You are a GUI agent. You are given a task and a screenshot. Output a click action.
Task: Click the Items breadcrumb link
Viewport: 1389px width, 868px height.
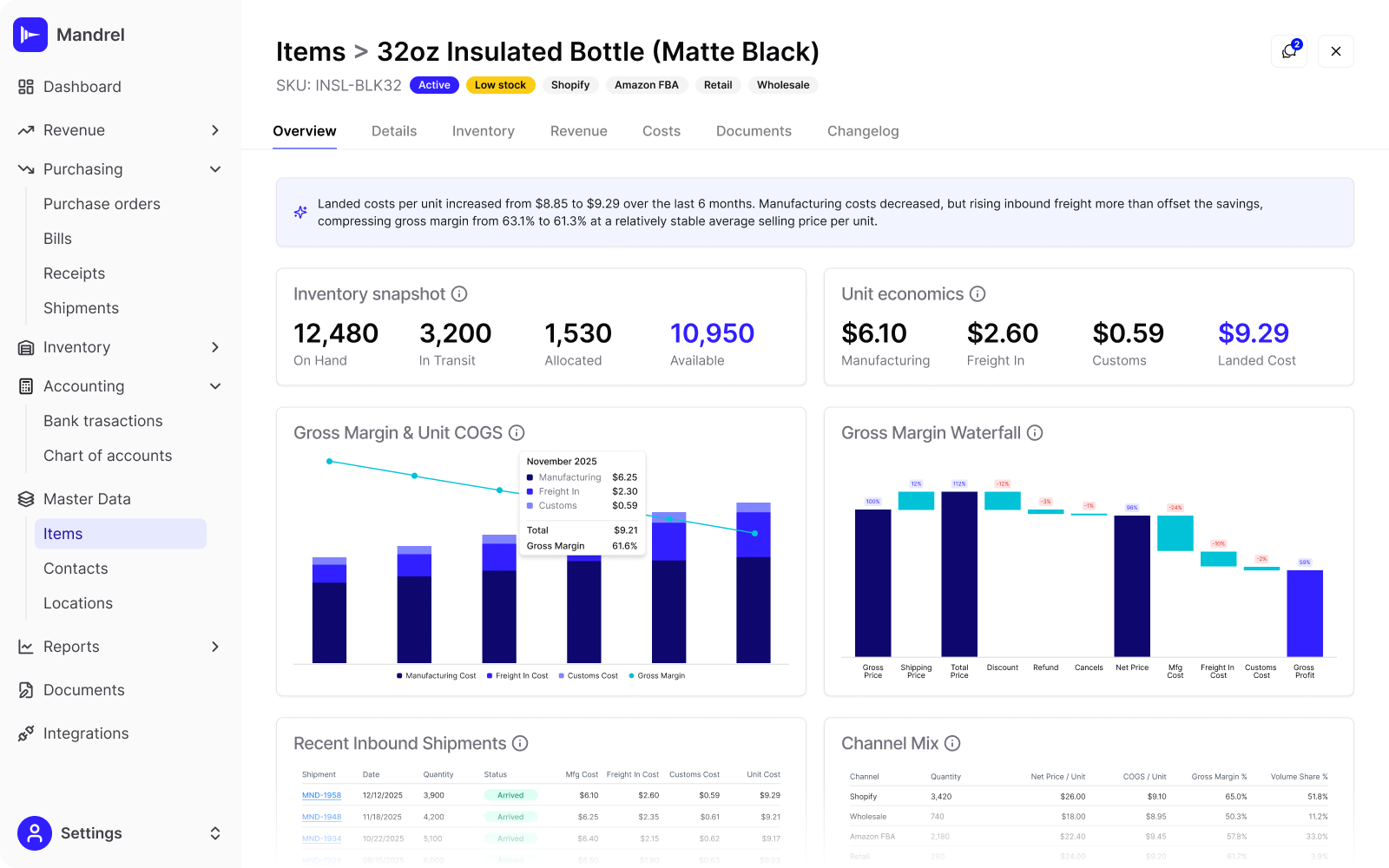310,51
